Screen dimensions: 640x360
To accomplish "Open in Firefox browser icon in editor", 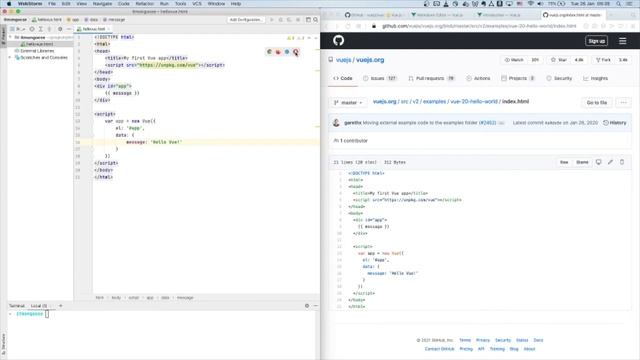I will (278, 52).
